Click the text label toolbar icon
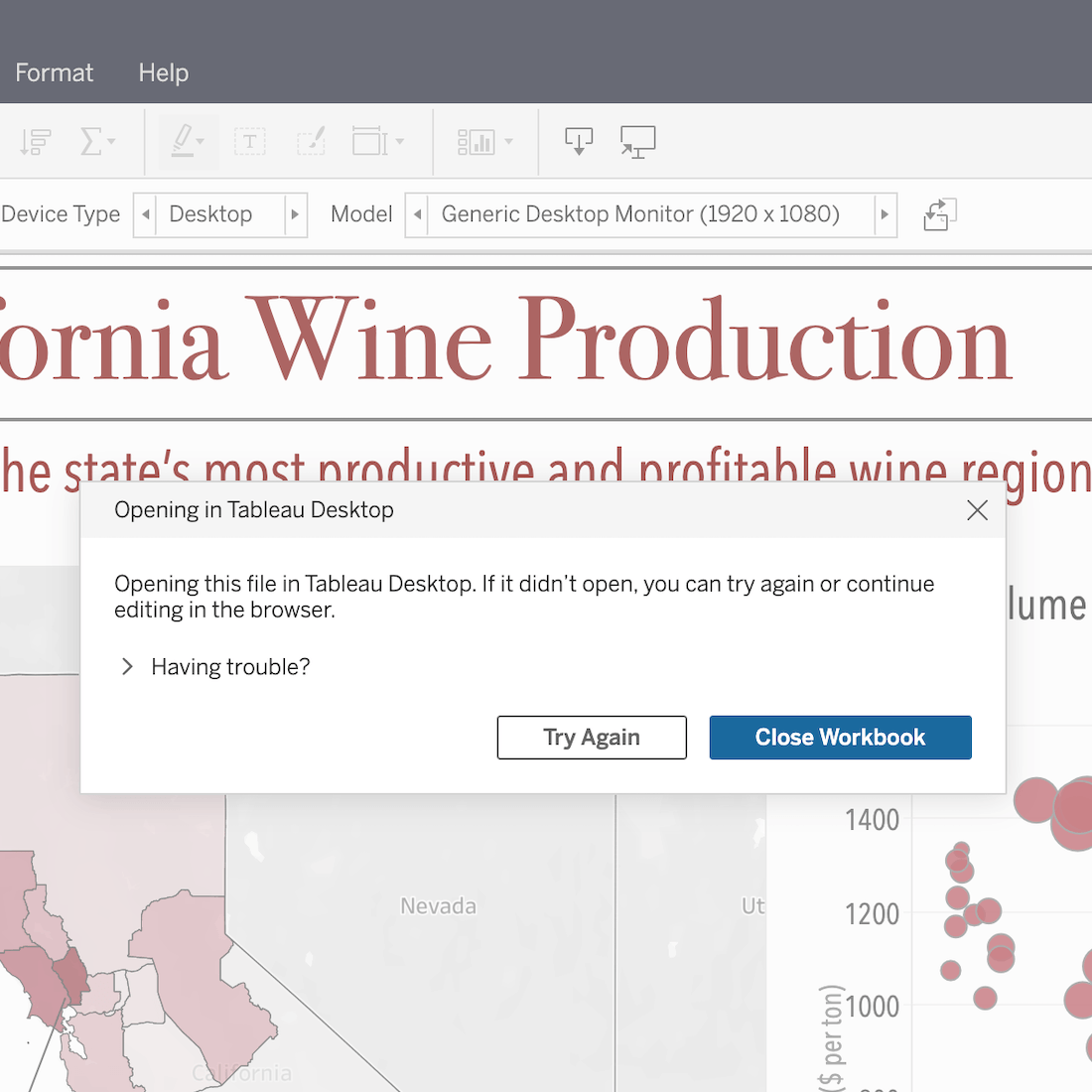 pyautogui.click(x=249, y=142)
